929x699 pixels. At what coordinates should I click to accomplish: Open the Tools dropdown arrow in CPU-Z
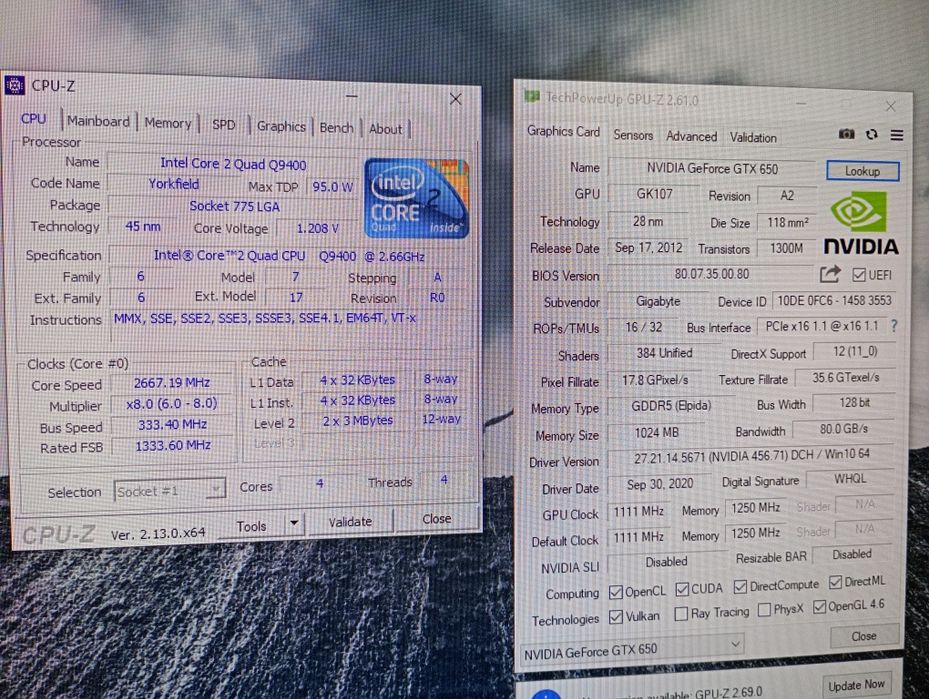pos(294,524)
